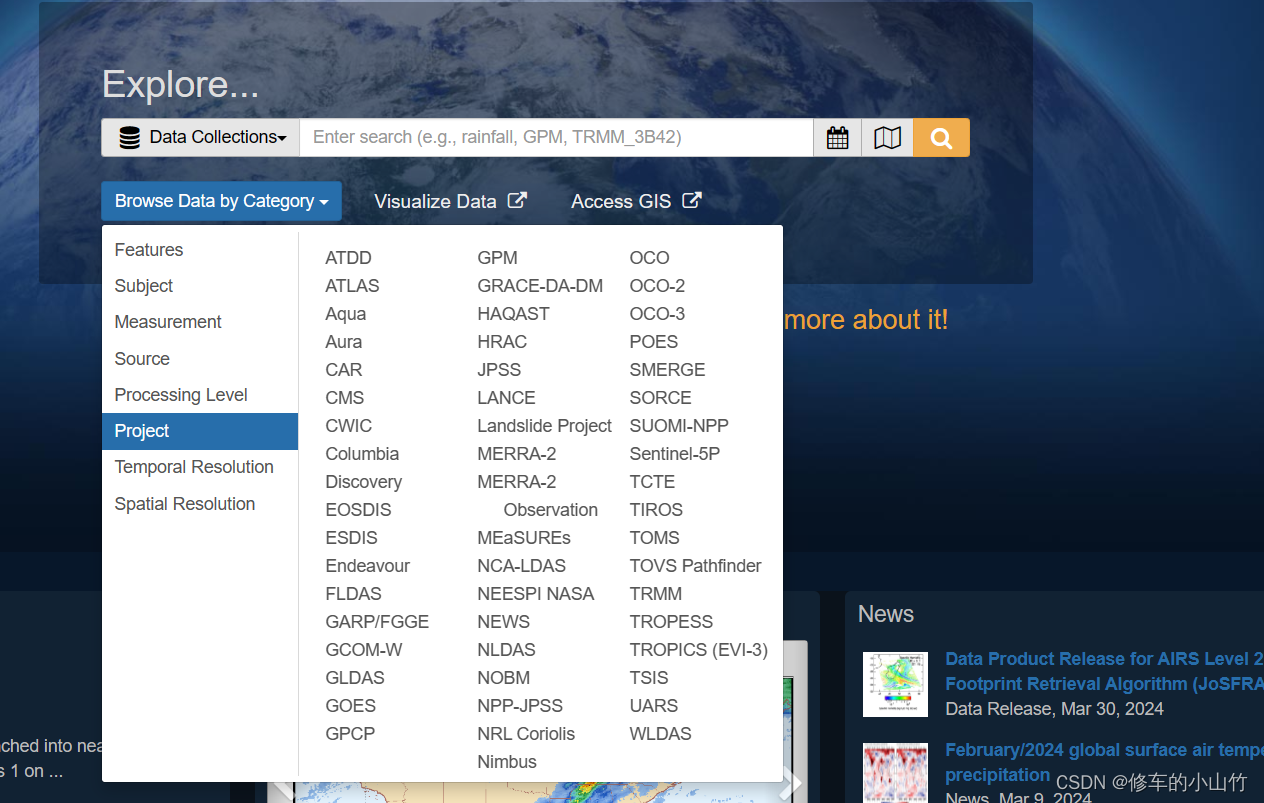The height and width of the screenshot is (803, 1264).
Task: Choose the NEESPI NASA project
Action: 535,594
